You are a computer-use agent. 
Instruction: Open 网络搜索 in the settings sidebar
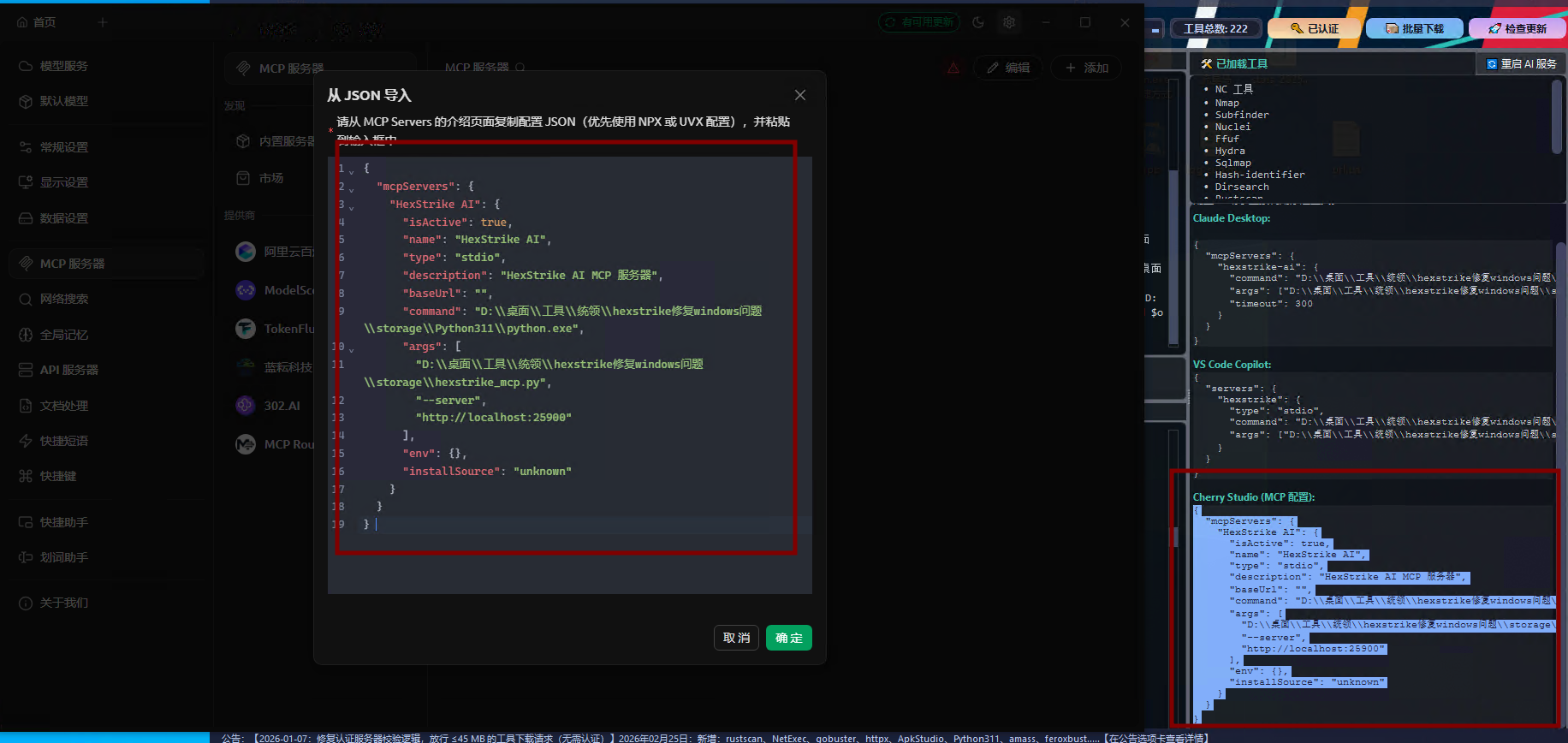(x=63, y=299)
